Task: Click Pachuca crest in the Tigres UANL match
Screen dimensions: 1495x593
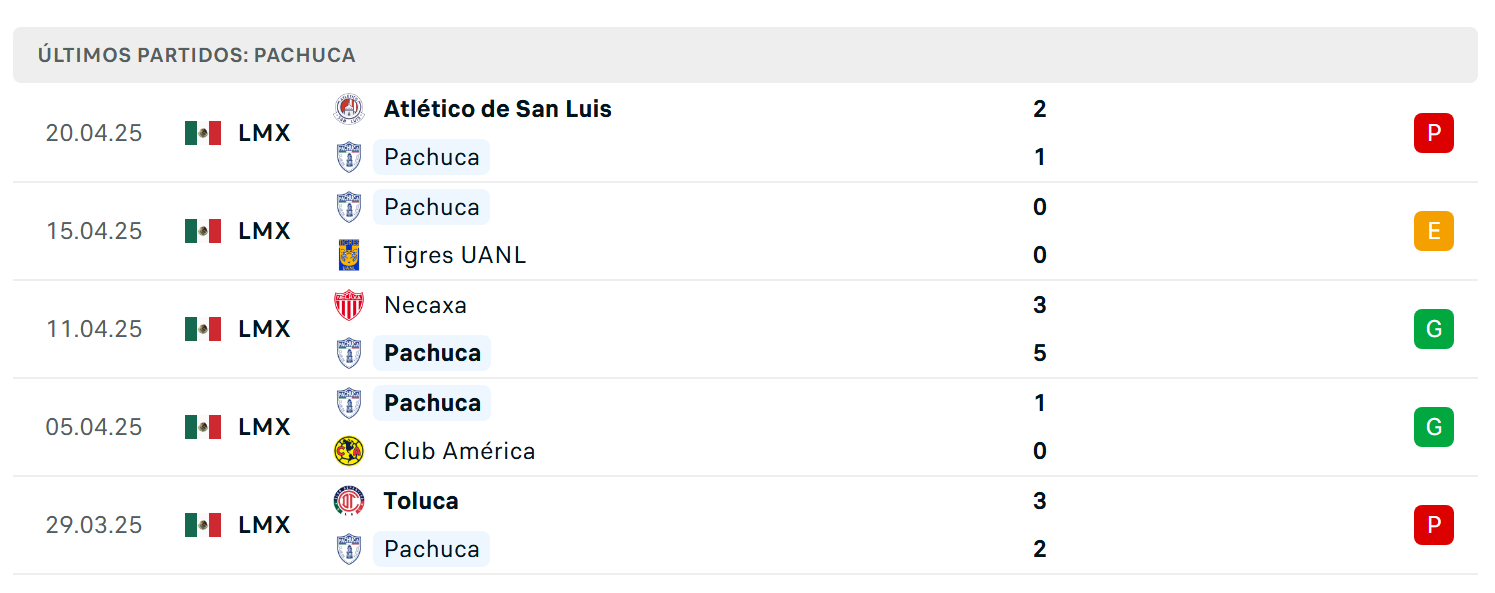Action: click(349, 207)
